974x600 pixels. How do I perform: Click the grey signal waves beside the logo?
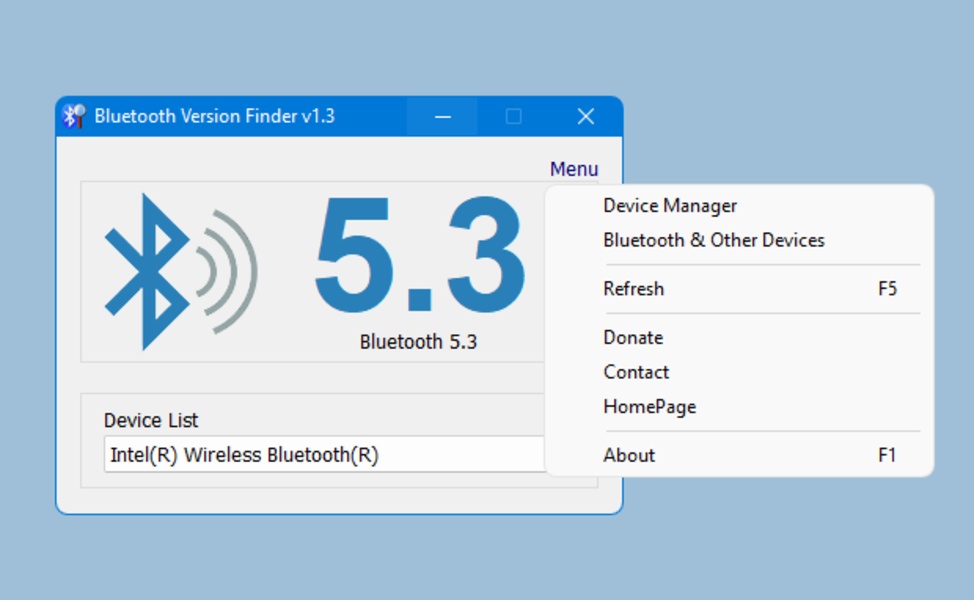[229, 272]
